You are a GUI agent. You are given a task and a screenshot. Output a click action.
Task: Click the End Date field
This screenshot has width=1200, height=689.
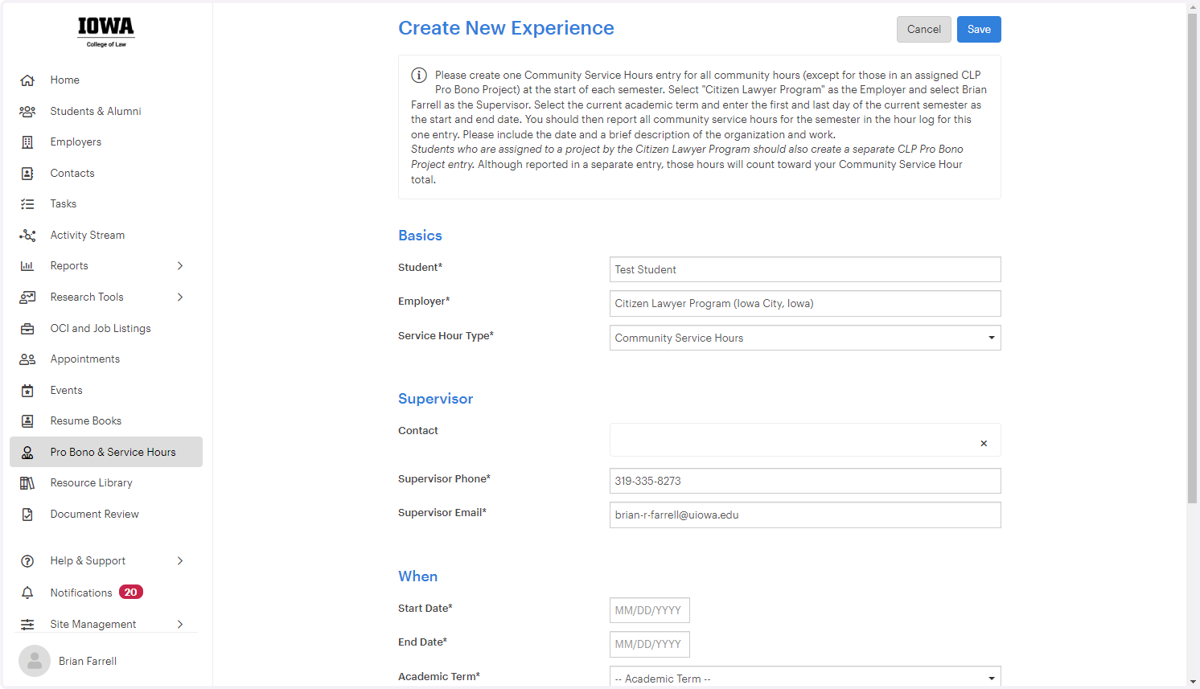tap(649, 645)
